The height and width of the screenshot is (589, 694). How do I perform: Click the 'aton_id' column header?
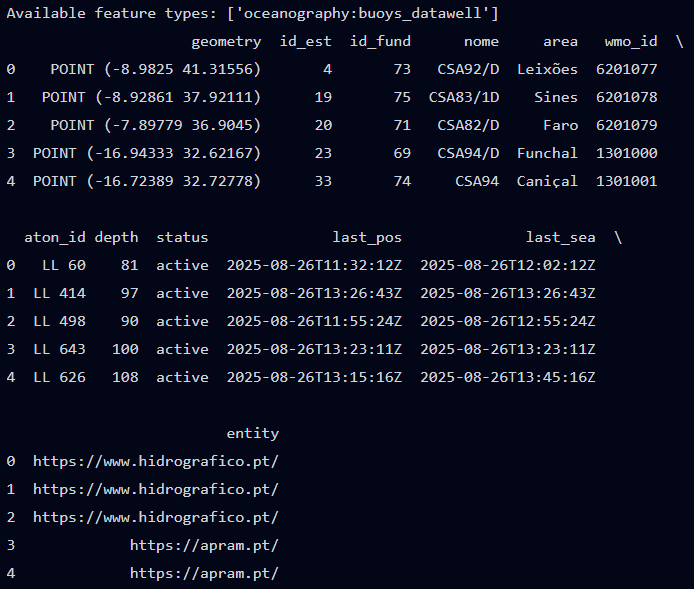[x=55, y=237]
